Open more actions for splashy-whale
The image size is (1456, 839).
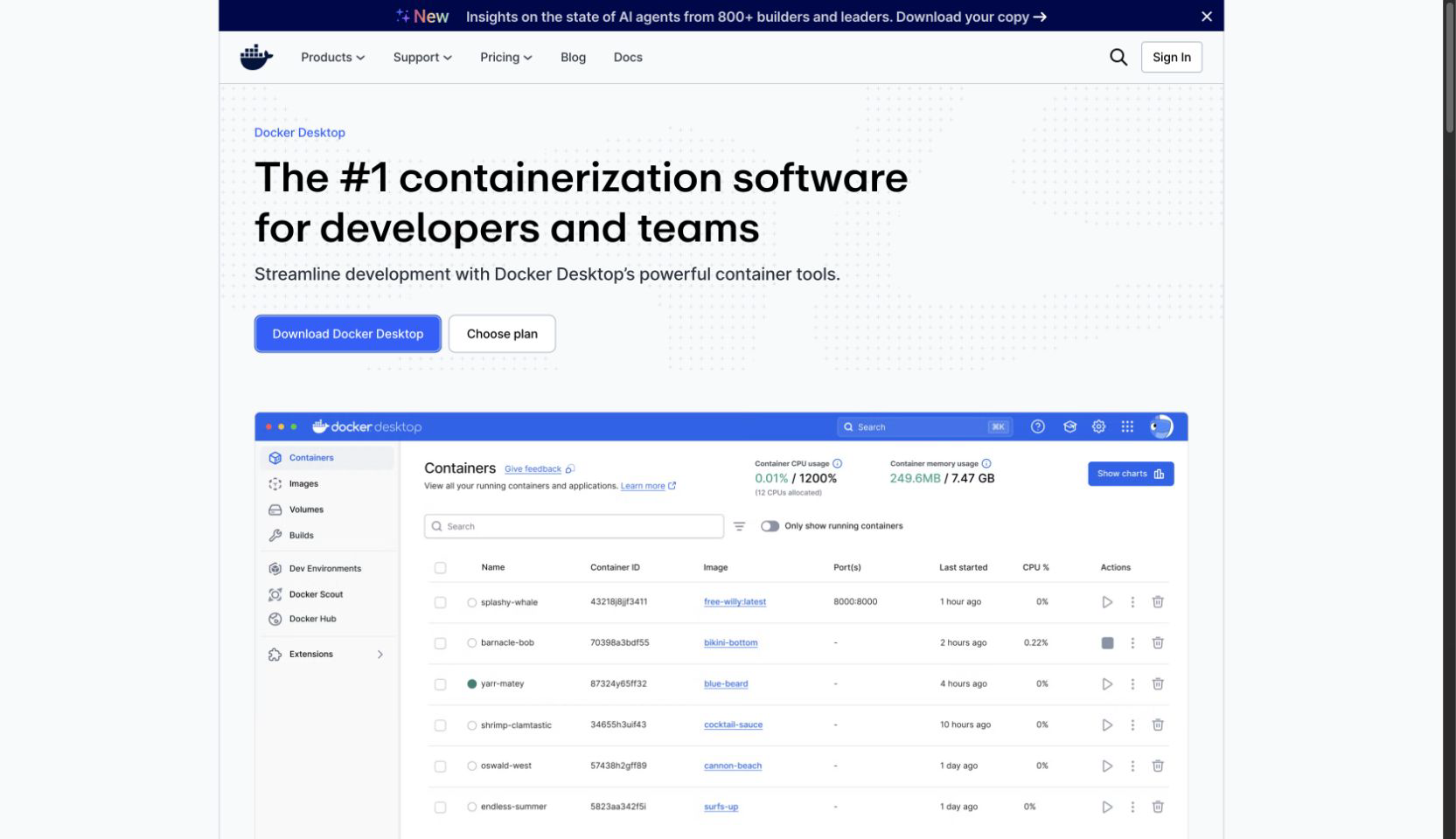pyautogui.click(x=1132, y=602)
